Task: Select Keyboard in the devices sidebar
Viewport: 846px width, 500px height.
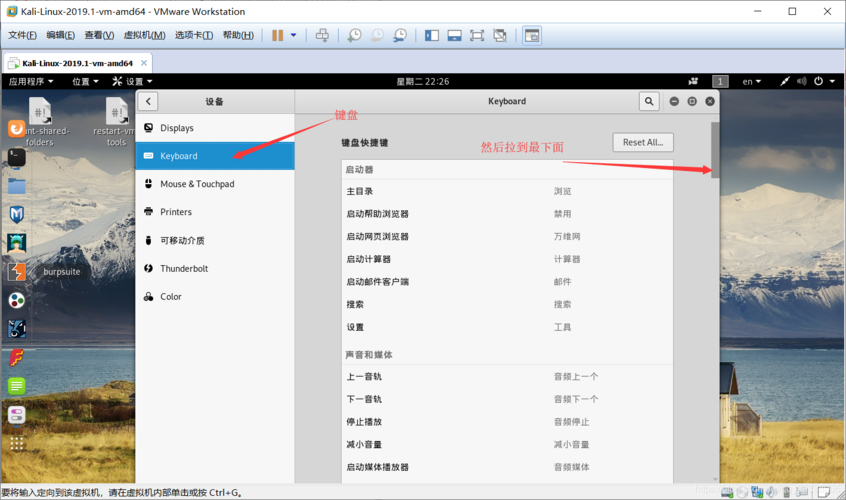Action: [x=215, y=156]
